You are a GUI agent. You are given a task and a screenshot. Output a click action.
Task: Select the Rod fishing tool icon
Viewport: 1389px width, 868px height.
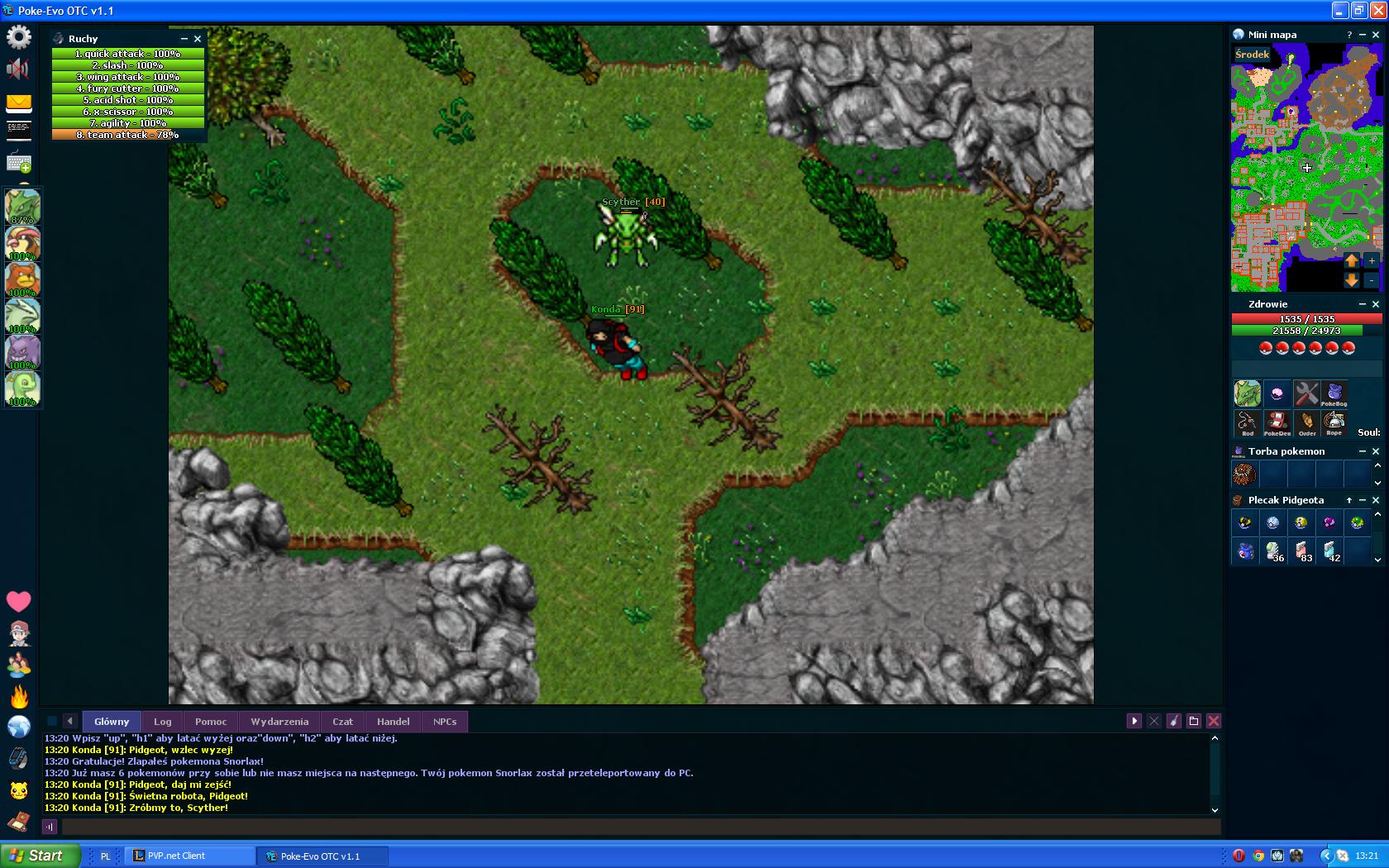click(1247, 422)
